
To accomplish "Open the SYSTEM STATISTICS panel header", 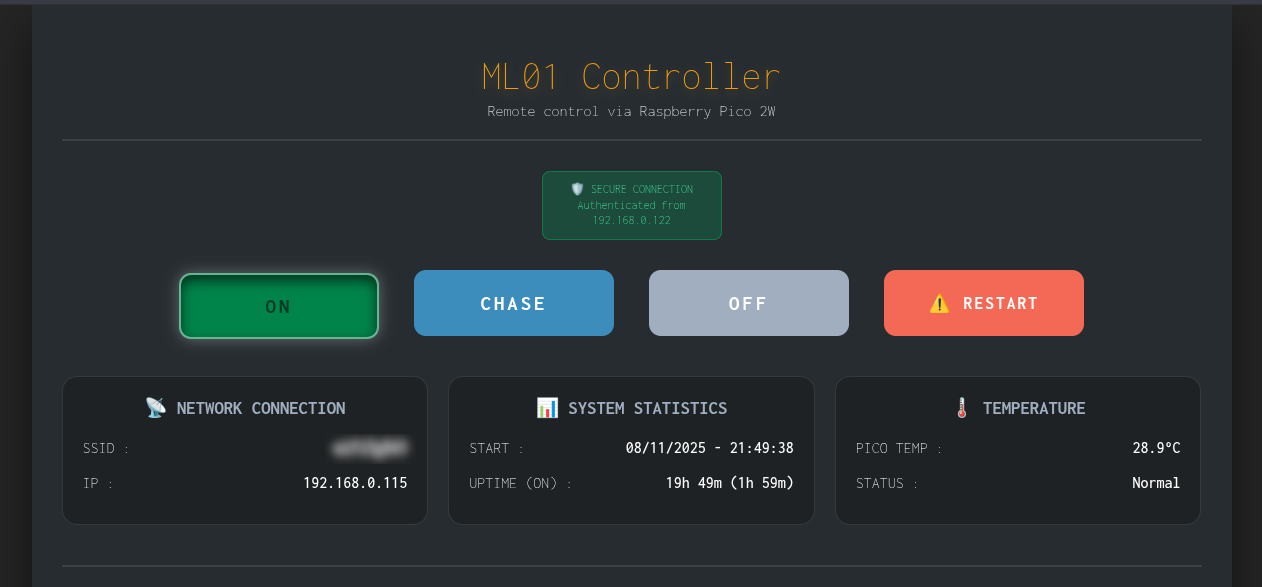I will coord(631,407).
